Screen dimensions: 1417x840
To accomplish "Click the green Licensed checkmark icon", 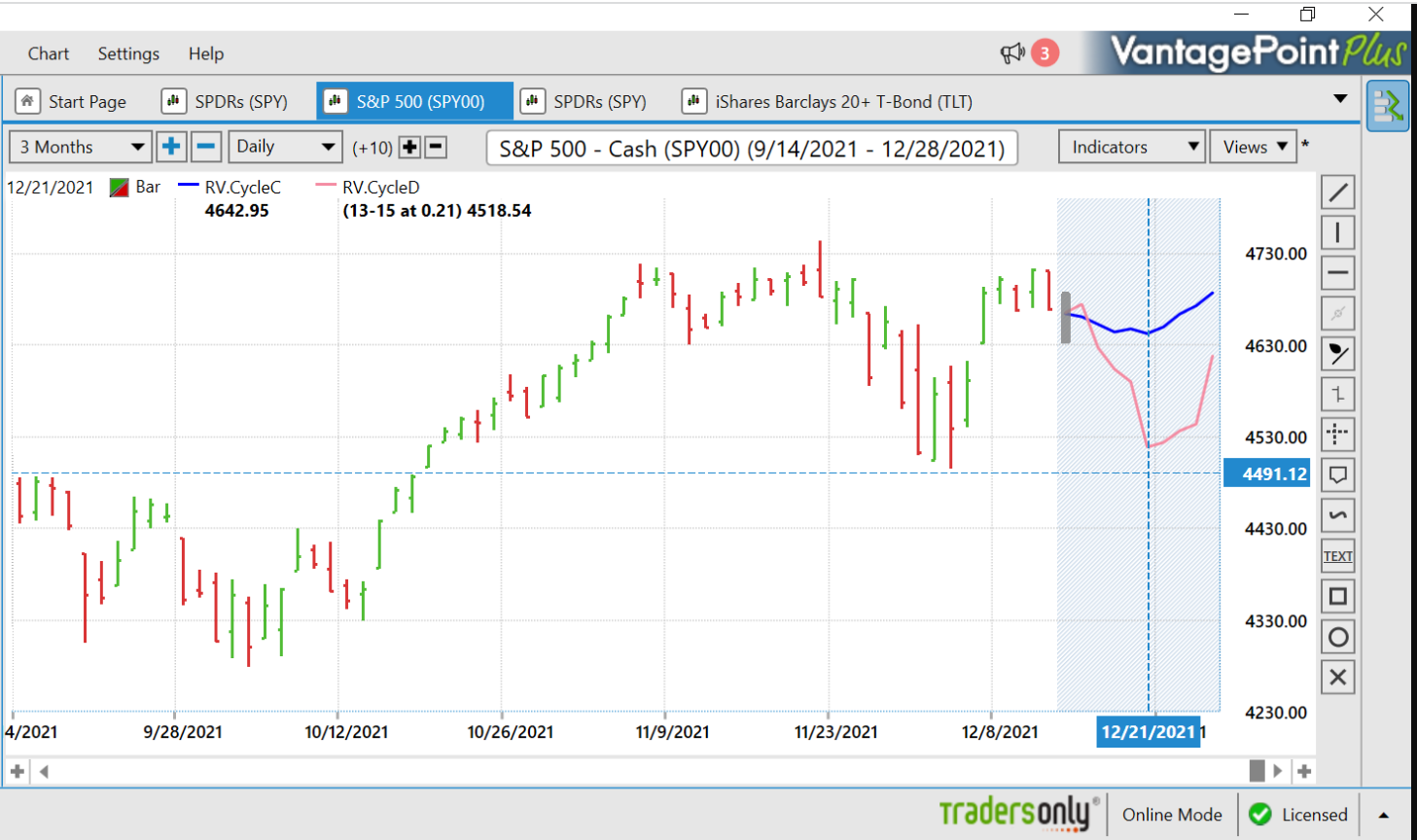I will point(1260,814).
